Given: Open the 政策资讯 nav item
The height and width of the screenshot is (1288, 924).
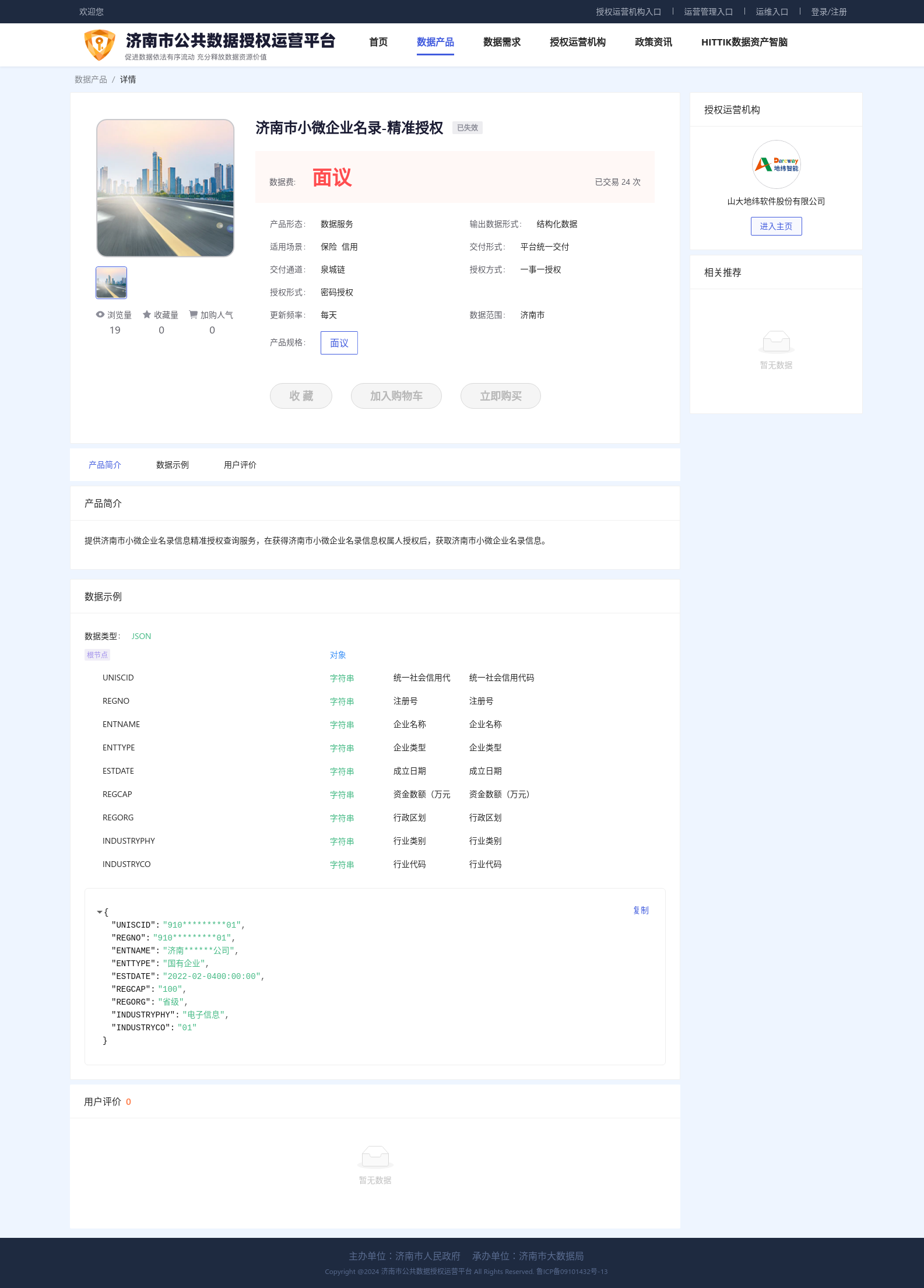Looking at the screenshot, I should coord(654,42).
